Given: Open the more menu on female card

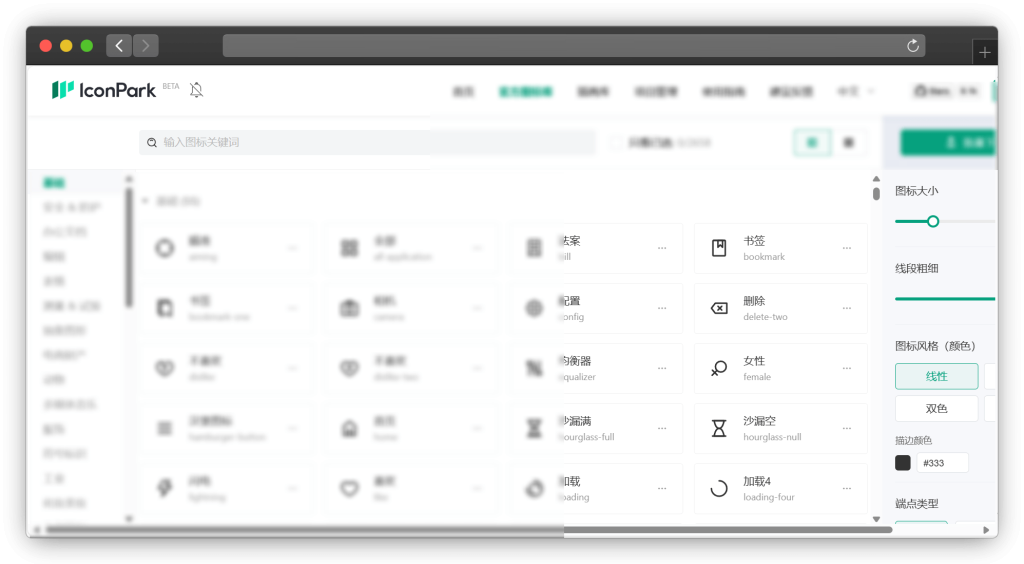Looking at the screenshot, I should [847, 368].
